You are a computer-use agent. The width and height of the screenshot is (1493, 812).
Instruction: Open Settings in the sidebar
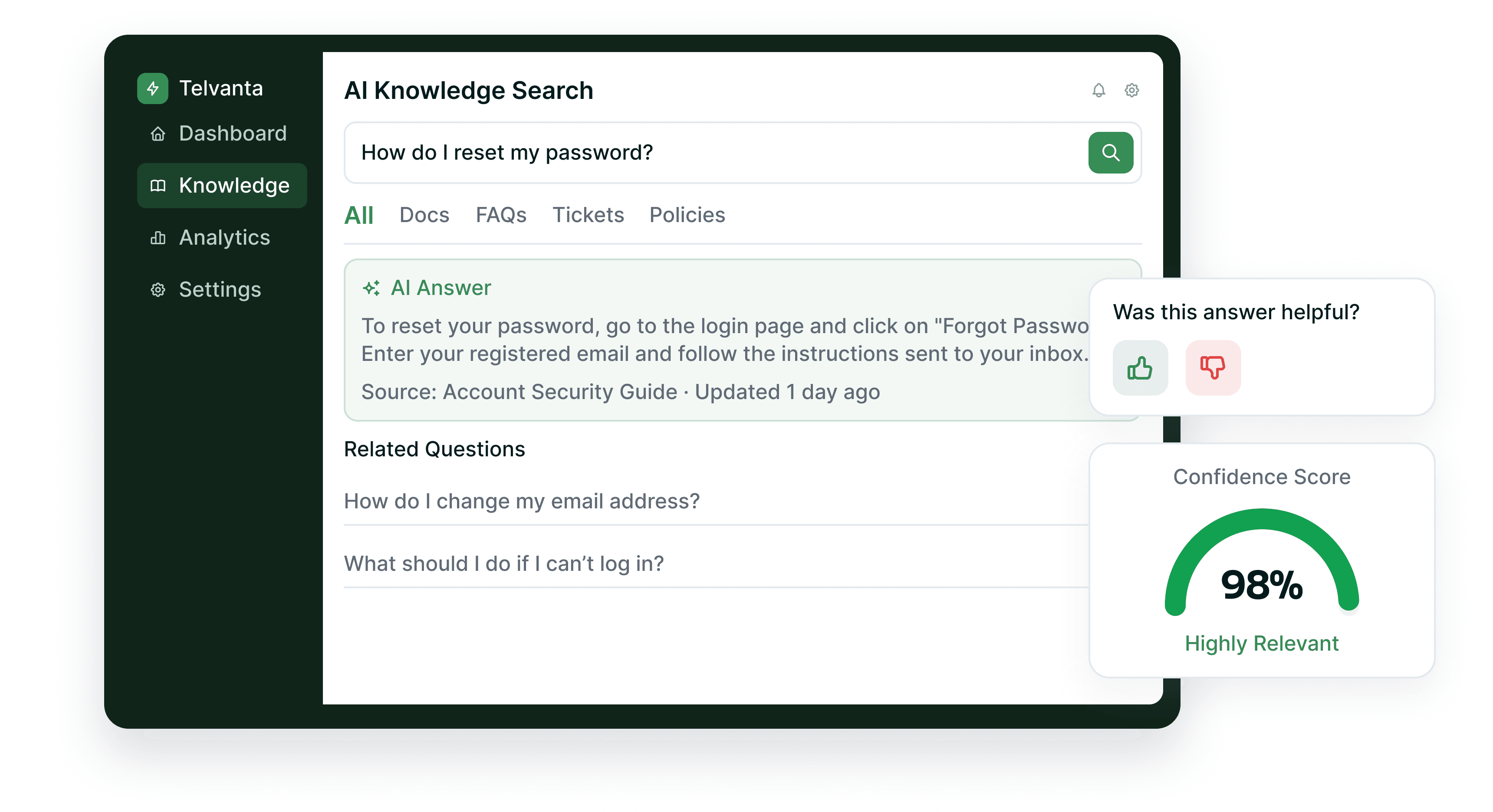[222, 290]
